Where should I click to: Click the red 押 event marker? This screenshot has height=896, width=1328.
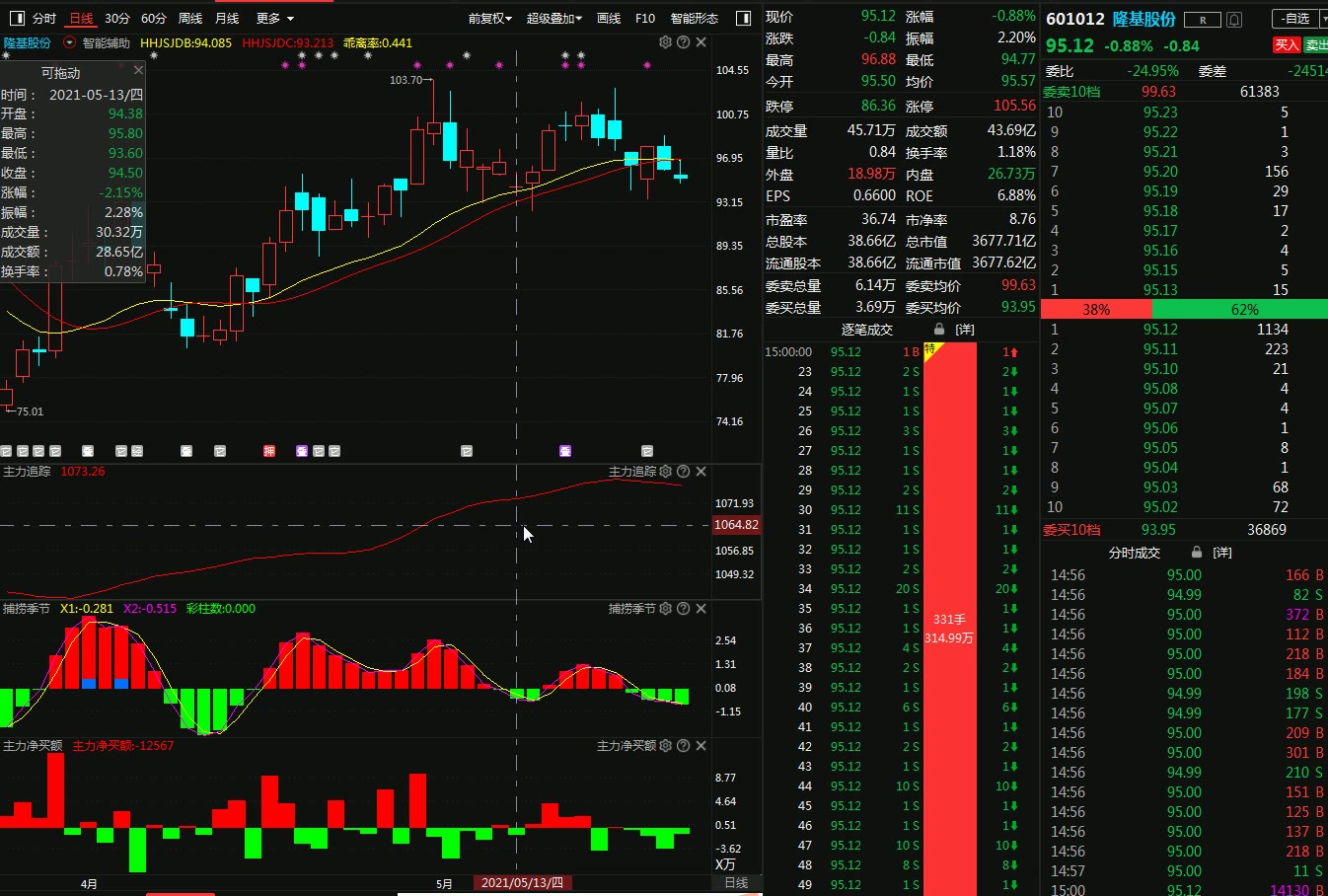click(x=268, y=451)
